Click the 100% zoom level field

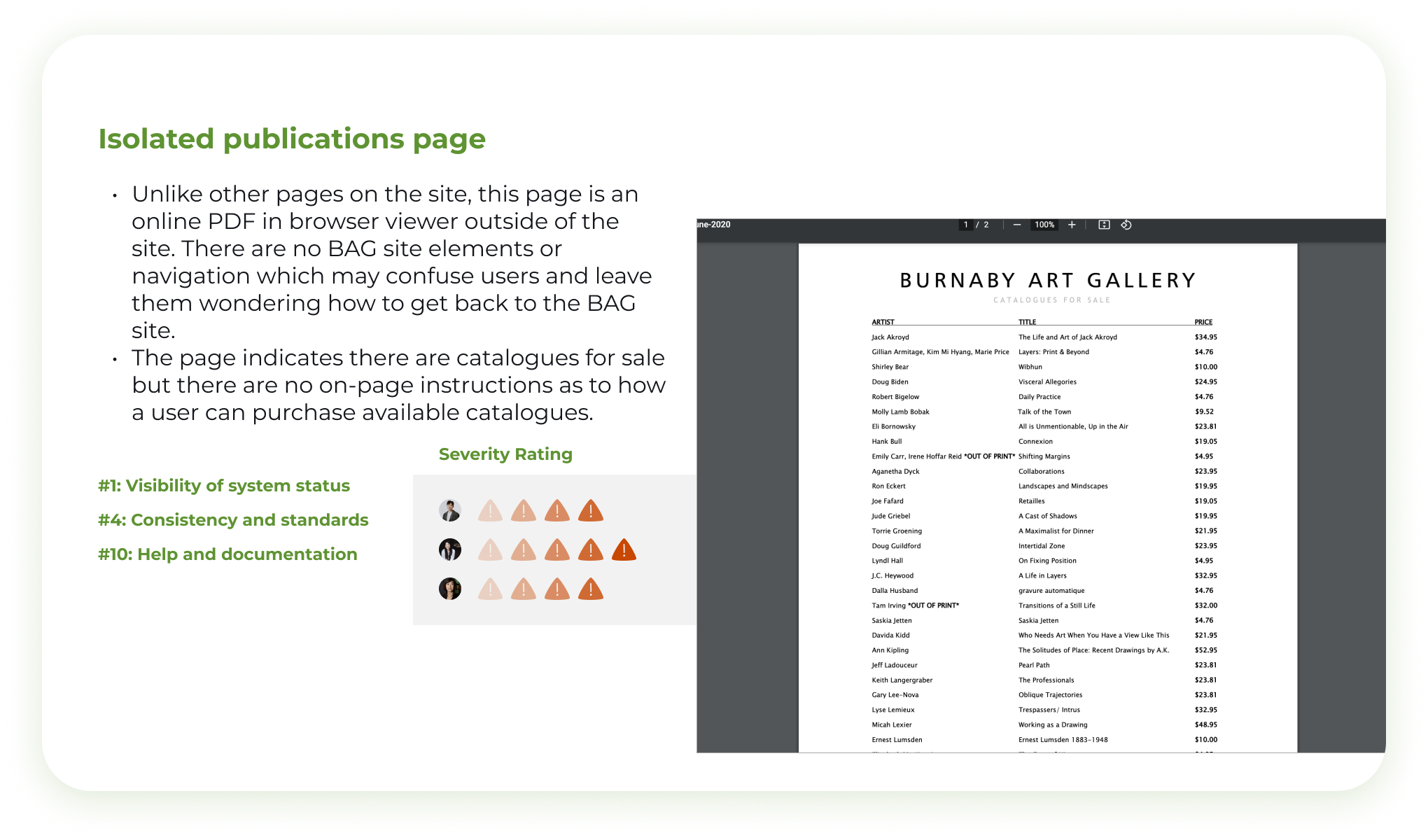(1044, 225)
